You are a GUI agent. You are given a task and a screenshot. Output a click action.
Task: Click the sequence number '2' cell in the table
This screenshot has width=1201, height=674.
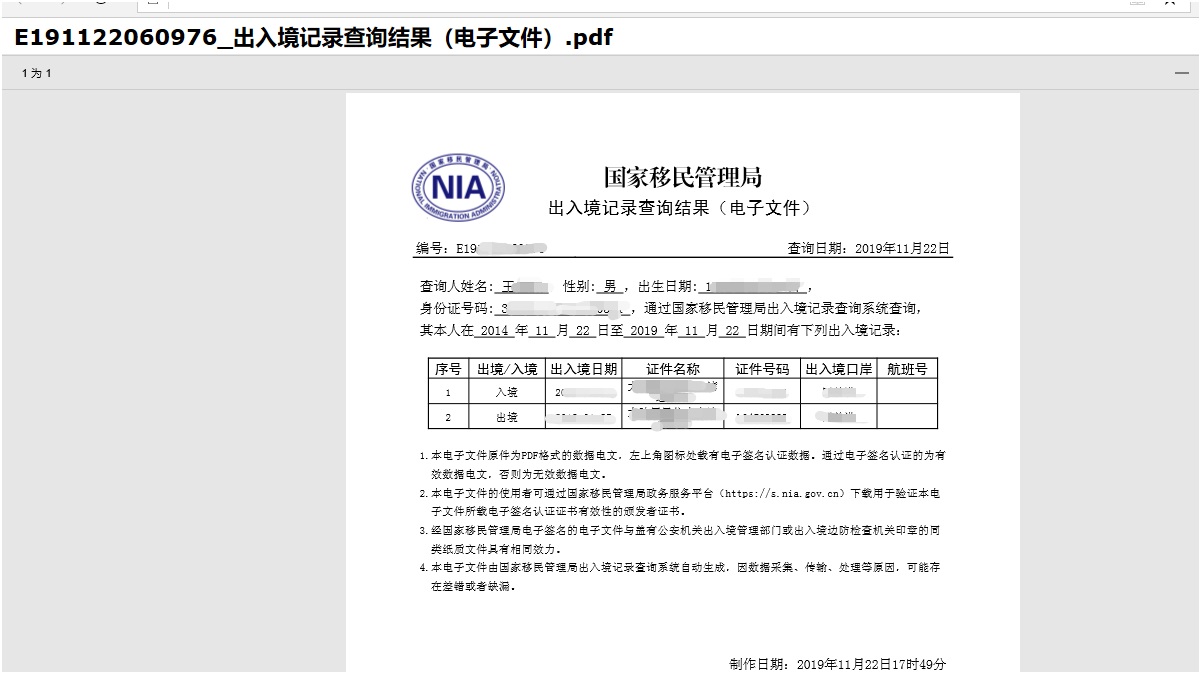point(448,417)
